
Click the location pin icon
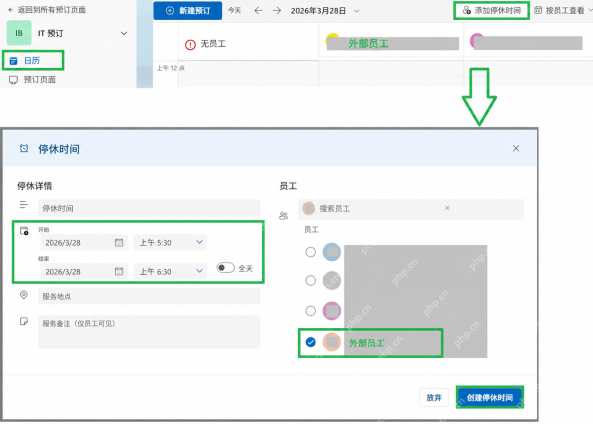pos(24,295)
